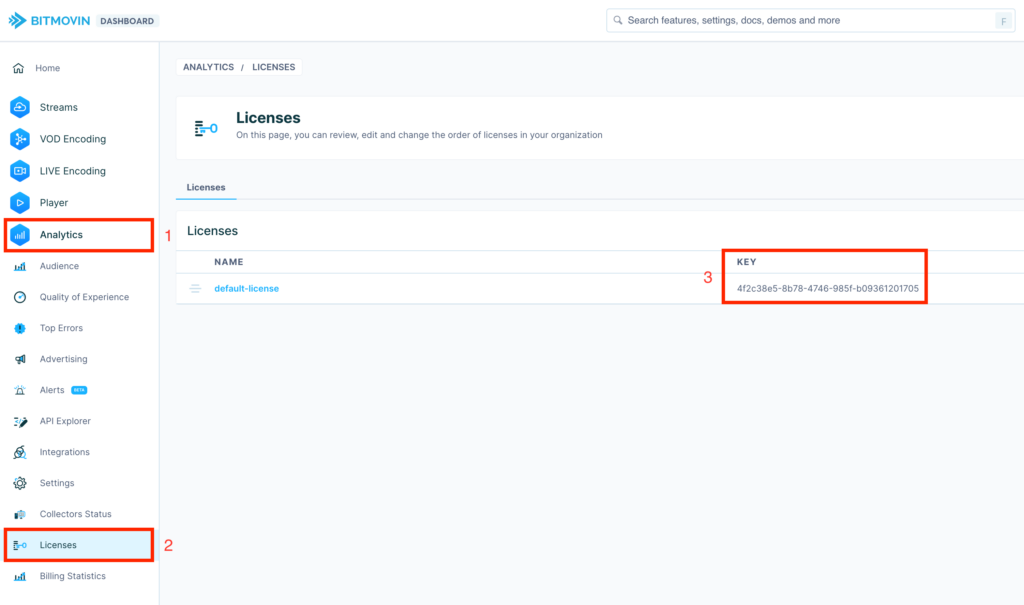Open the analytics Settings page
Screen dimensions: 1024x605
click(57, 483)
